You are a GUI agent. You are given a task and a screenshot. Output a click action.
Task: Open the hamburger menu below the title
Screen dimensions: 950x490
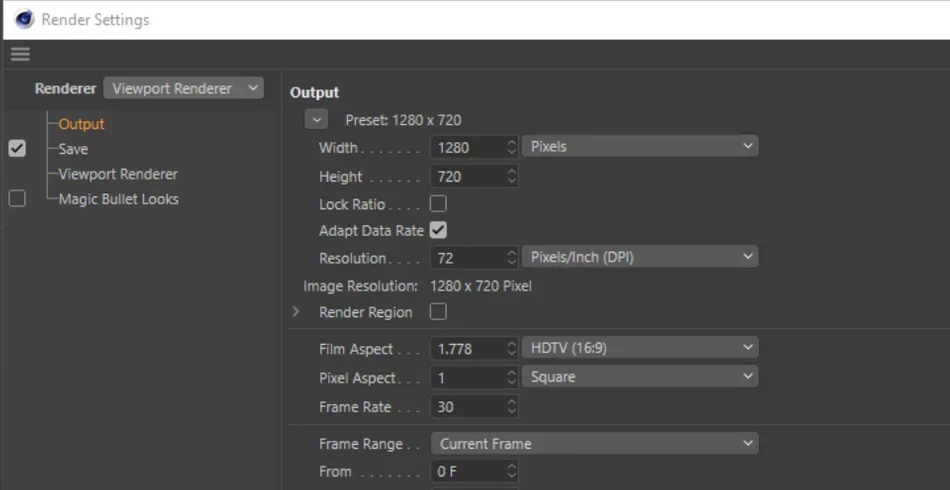[x=20, y=55]
